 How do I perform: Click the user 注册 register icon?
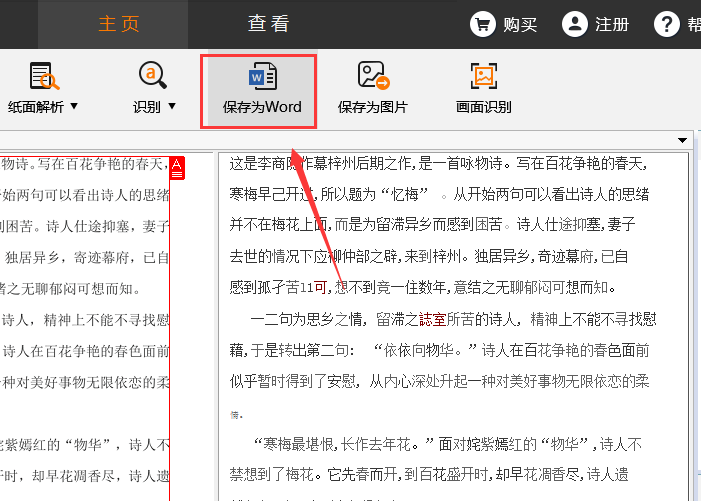click(574, 24)
